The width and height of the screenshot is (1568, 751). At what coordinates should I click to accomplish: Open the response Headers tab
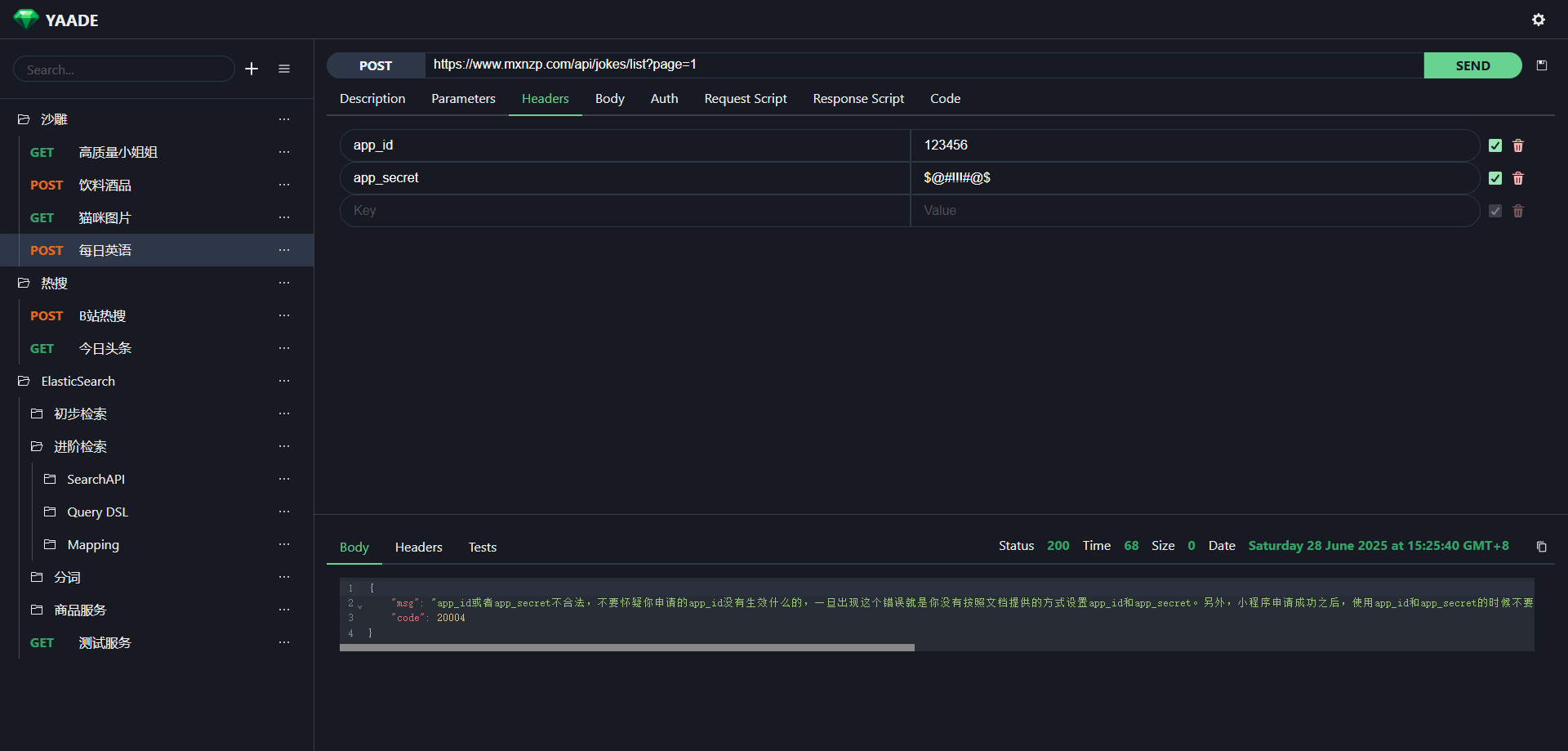click(x=418, y=547)
